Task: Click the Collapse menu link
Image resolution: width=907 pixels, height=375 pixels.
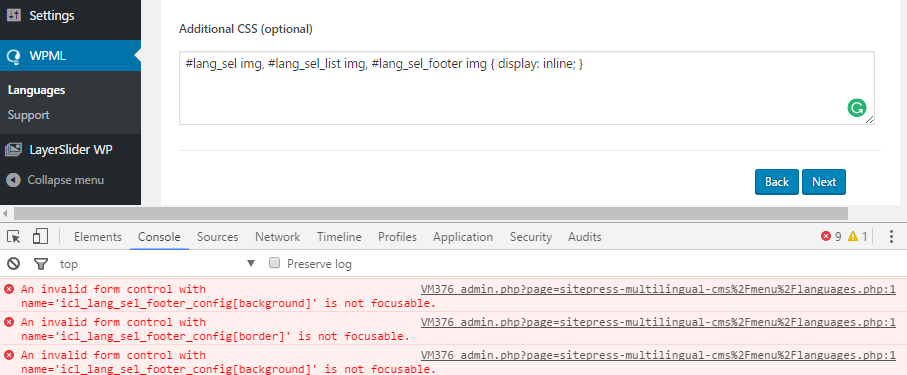Action: [65, 180]
